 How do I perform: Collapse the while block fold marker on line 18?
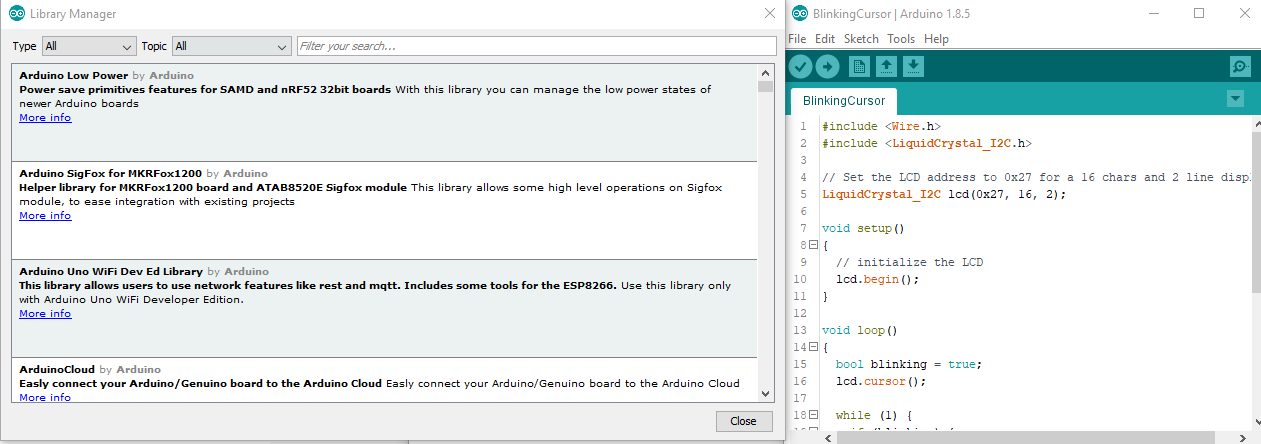click(x=813, y=415)
